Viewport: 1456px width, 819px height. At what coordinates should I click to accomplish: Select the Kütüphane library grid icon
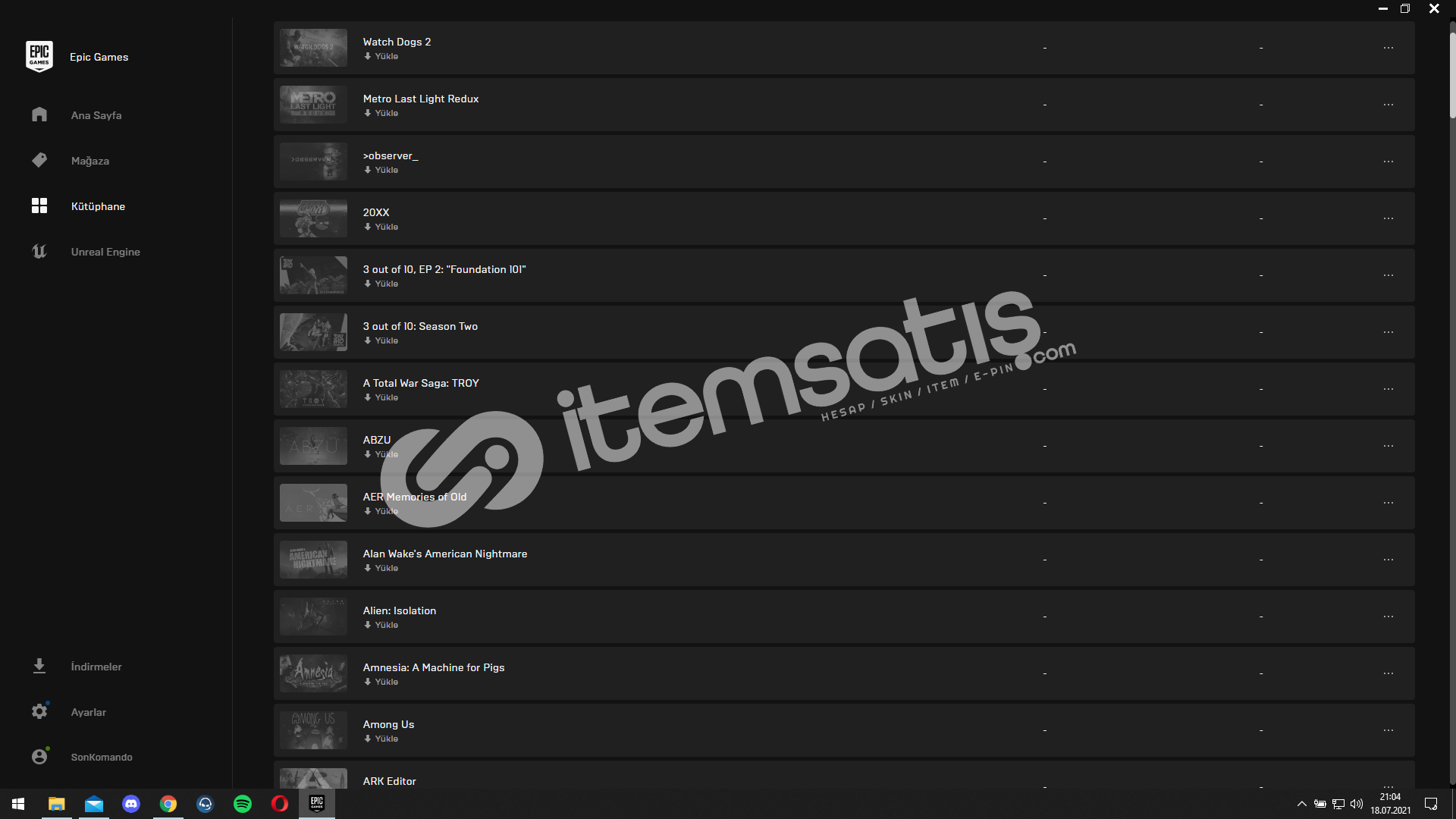coord(39,206)
